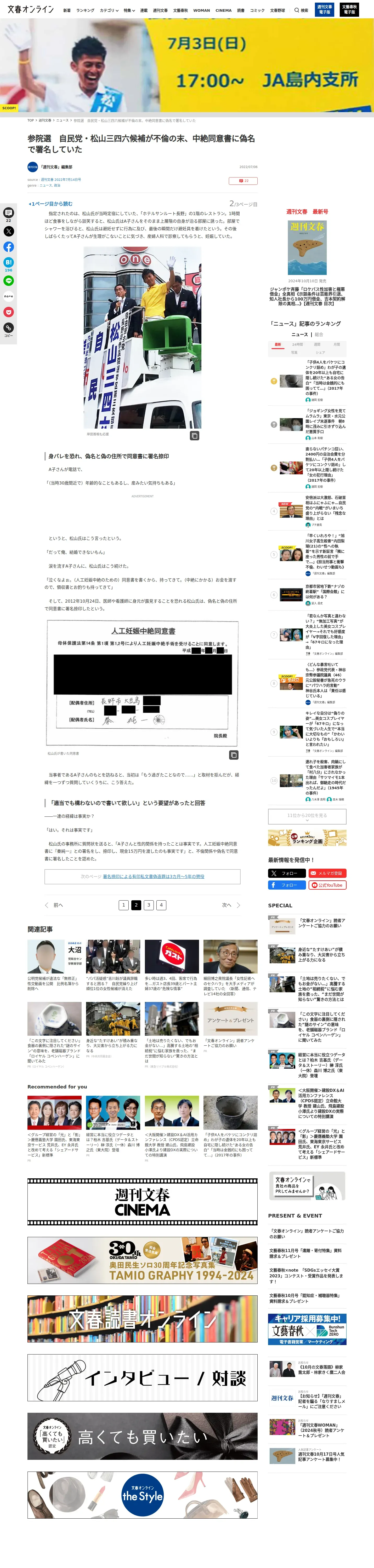Open related article 大沼 thumbnail

[x=54, y=957]
